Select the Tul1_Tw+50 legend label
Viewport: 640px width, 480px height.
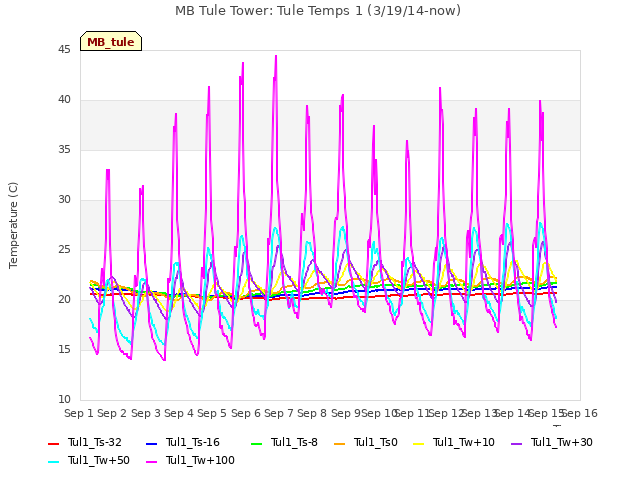(x=99, y=460)
